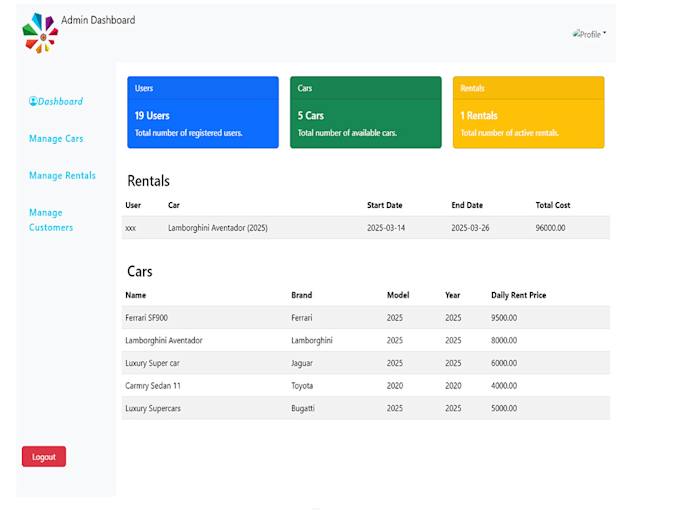Click the Dashboard user icon in sidebar

tap(33, 101)
